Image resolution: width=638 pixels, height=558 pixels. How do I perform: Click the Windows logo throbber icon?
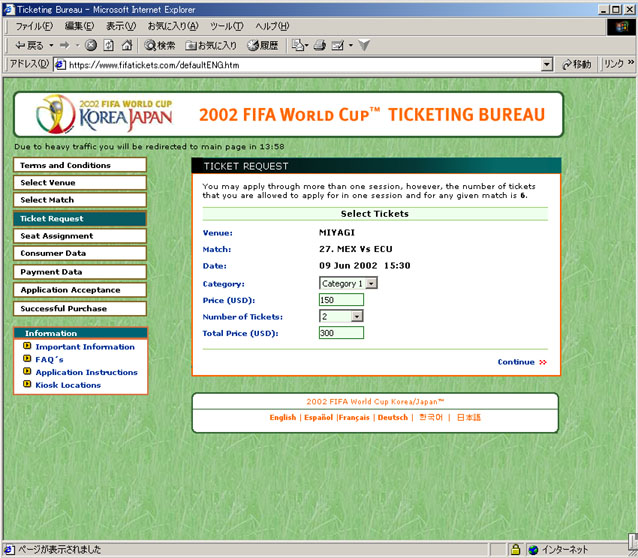tap(622, 27)
